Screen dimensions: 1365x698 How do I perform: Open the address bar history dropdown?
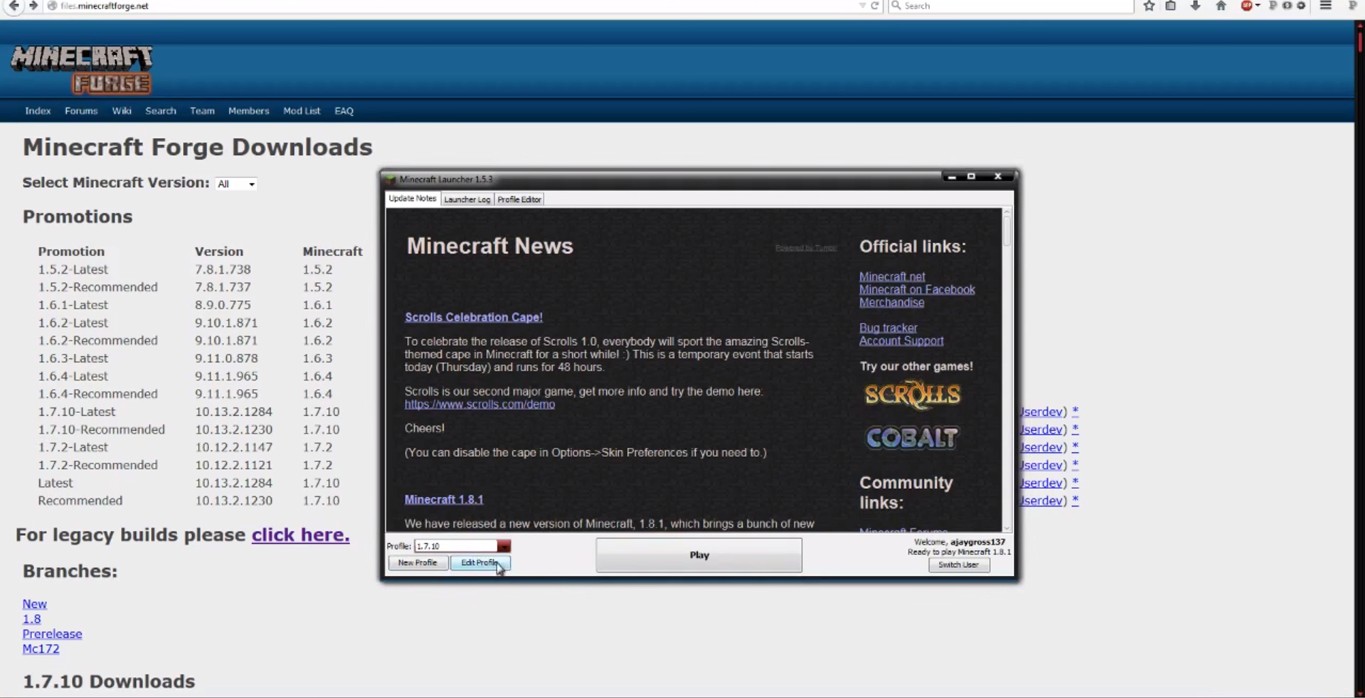click(862, 6)
